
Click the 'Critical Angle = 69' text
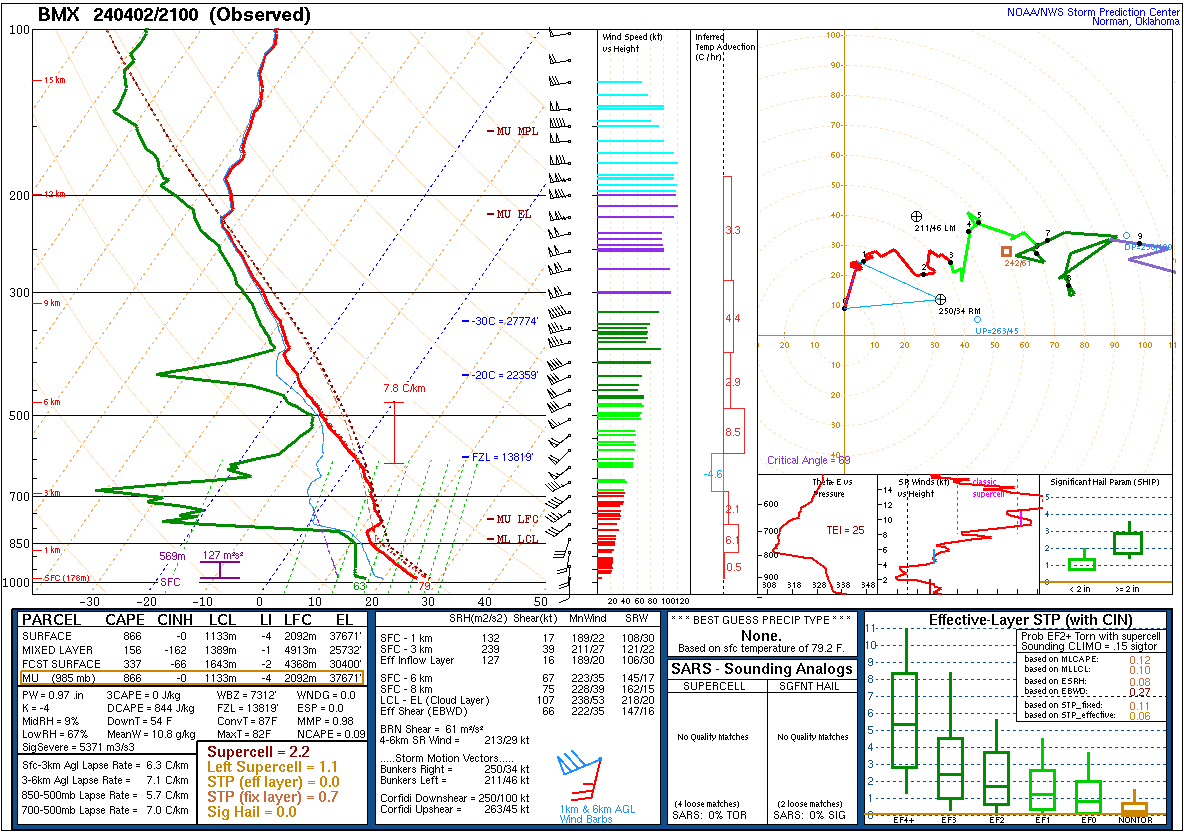click(809, 460)
